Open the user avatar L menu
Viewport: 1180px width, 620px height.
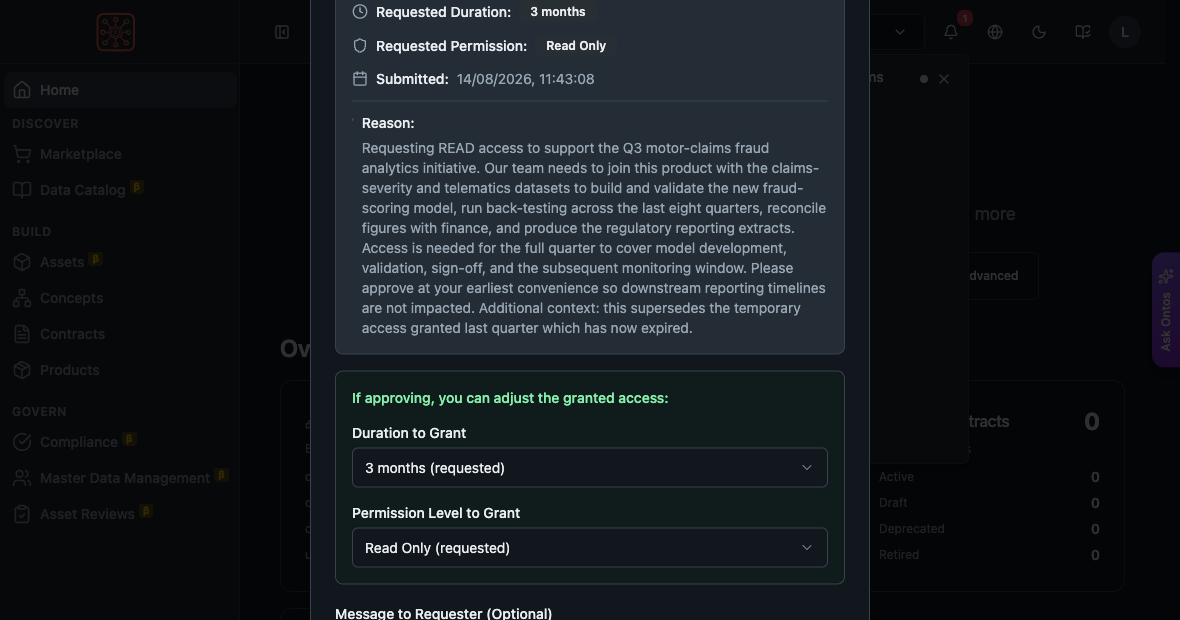[x=1125, y=32]
